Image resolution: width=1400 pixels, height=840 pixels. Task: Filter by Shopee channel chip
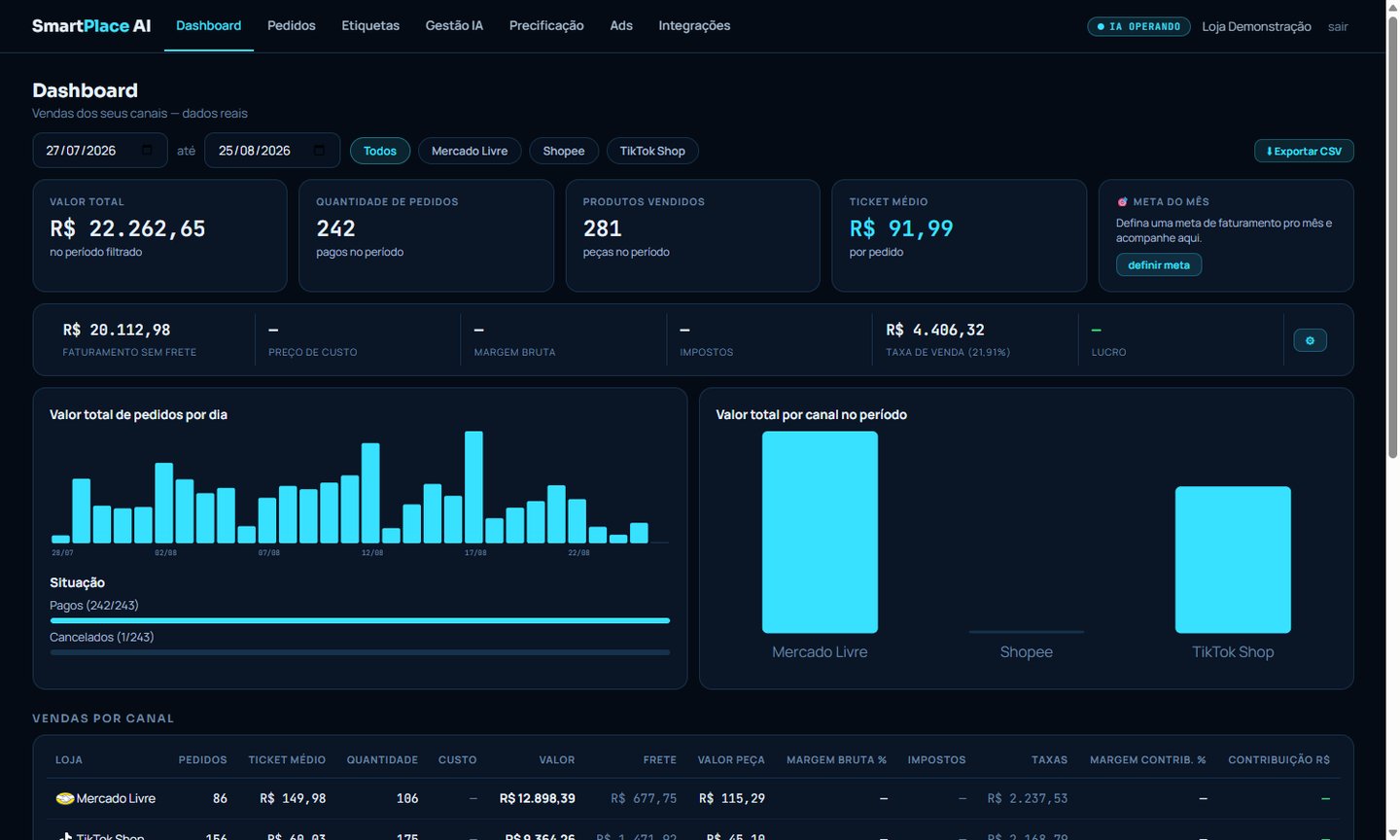click(x=564, y=151)
